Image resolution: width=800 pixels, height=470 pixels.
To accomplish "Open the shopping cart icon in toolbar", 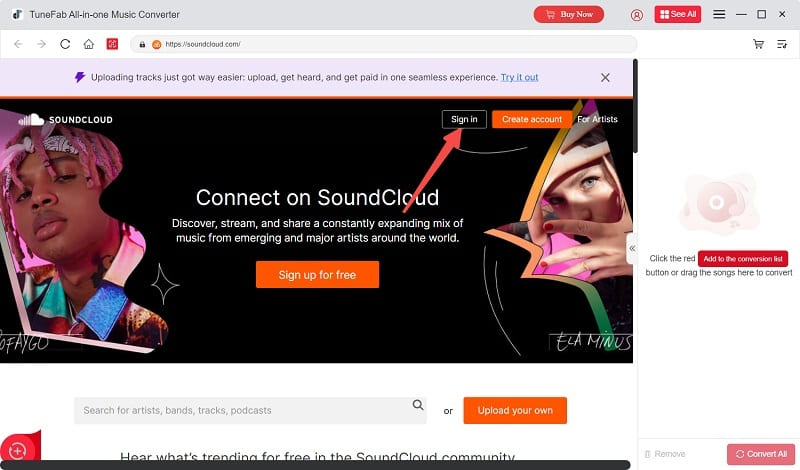I will (759, 44).
